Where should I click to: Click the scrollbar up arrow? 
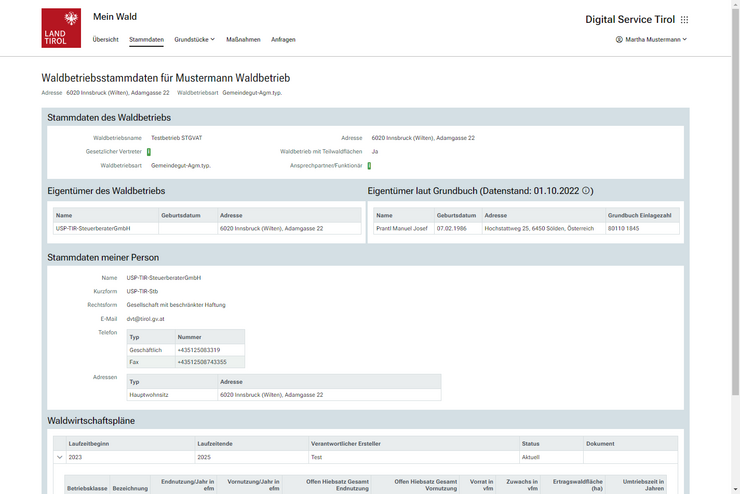[x=735, y=4]
